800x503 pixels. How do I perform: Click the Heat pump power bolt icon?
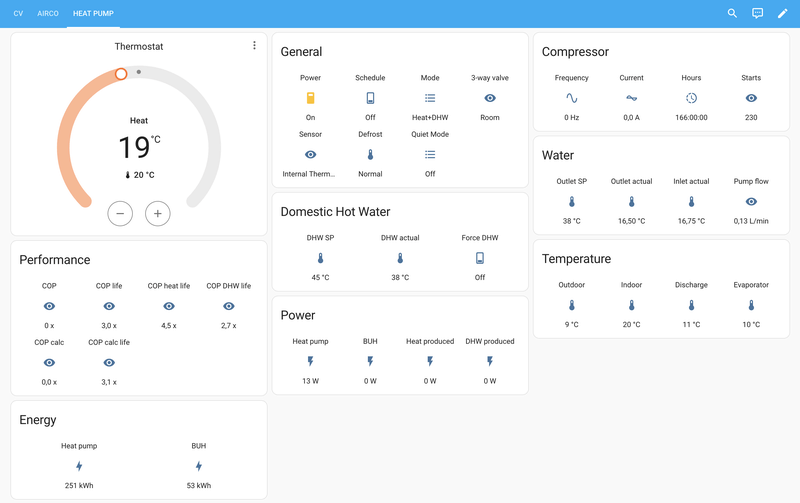pos(310,361)
